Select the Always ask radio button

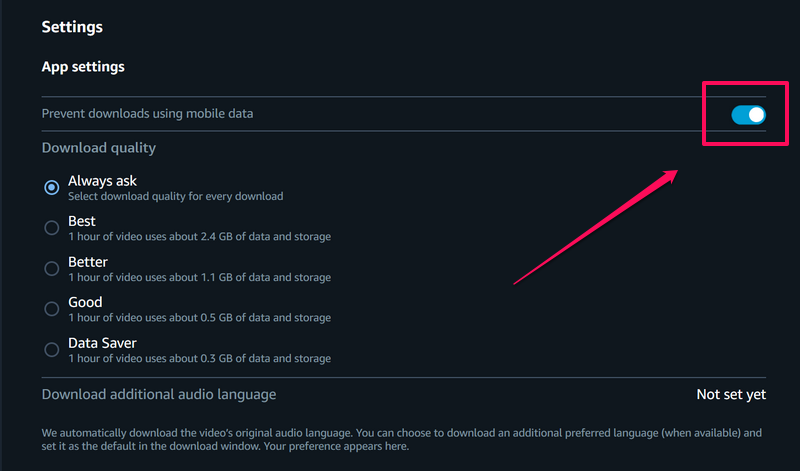point(52,188)
